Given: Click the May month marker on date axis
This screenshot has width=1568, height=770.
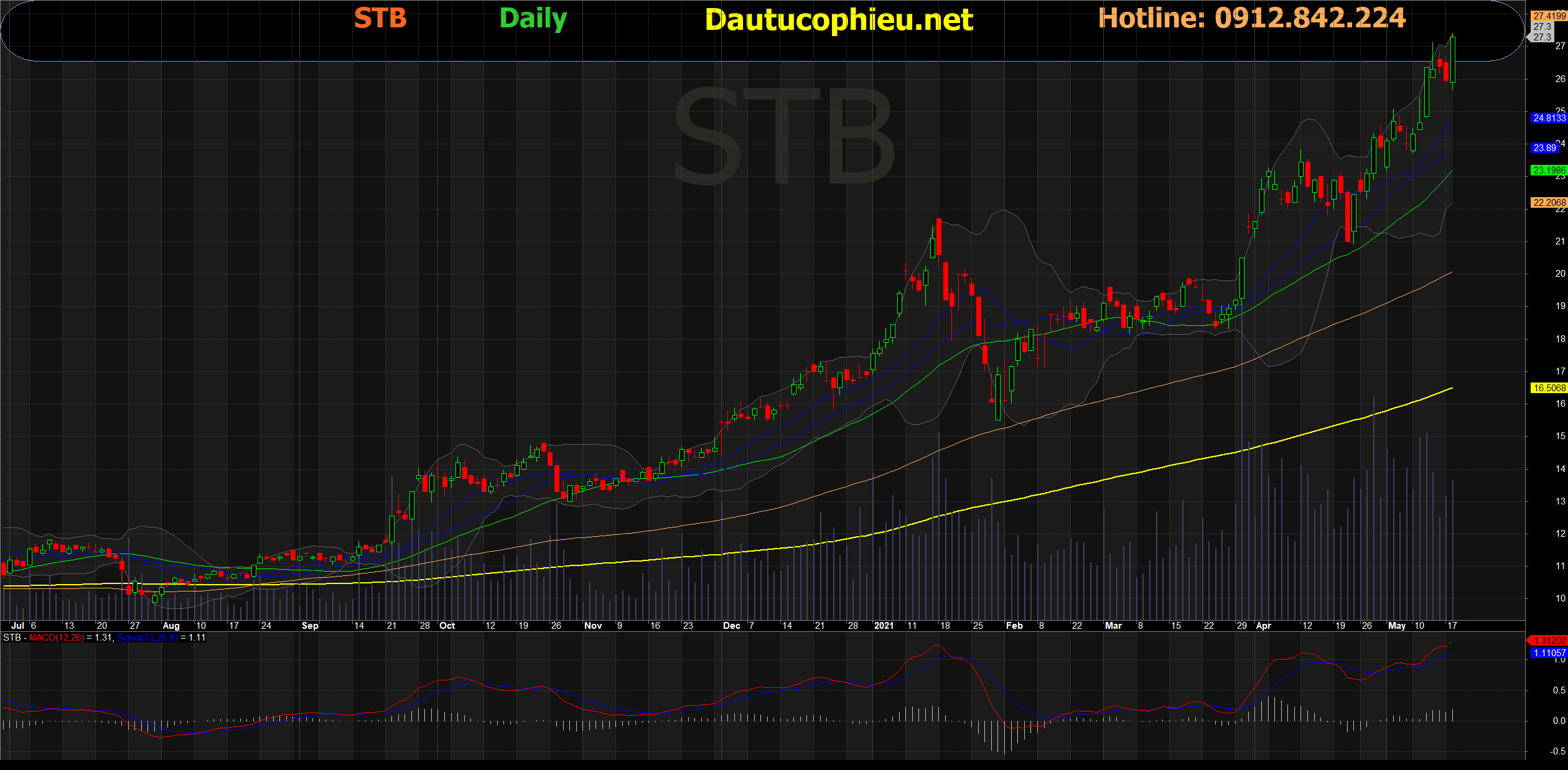Looking at the screenshot, I should (1396, 626).
